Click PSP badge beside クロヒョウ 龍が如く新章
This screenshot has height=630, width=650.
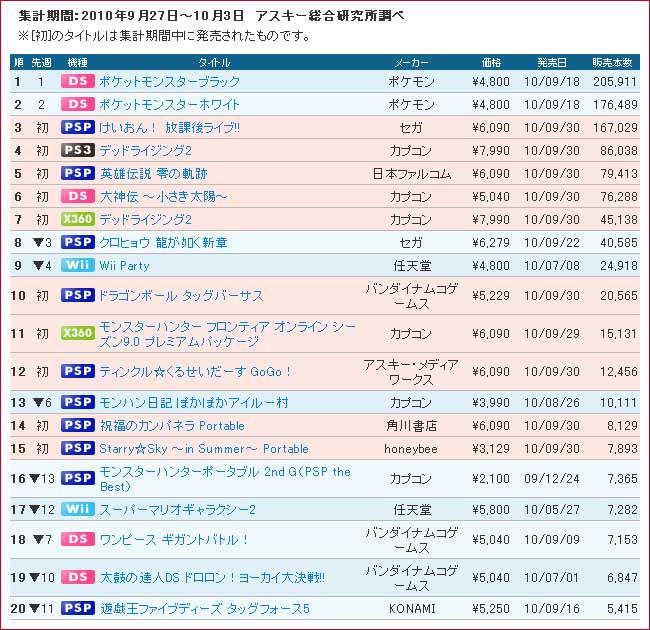[x=78, y=242]
